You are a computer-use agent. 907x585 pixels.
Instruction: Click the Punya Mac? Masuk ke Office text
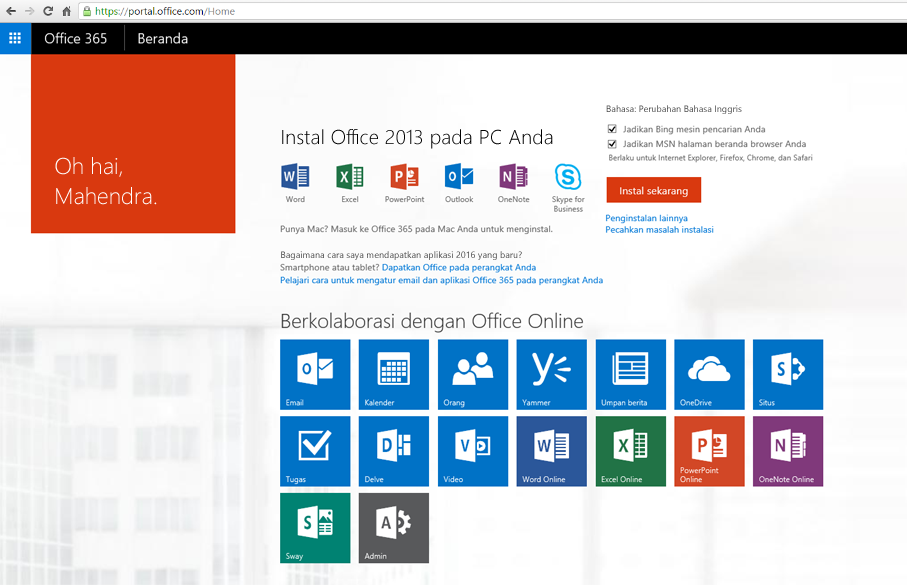[x=416, y=229]
